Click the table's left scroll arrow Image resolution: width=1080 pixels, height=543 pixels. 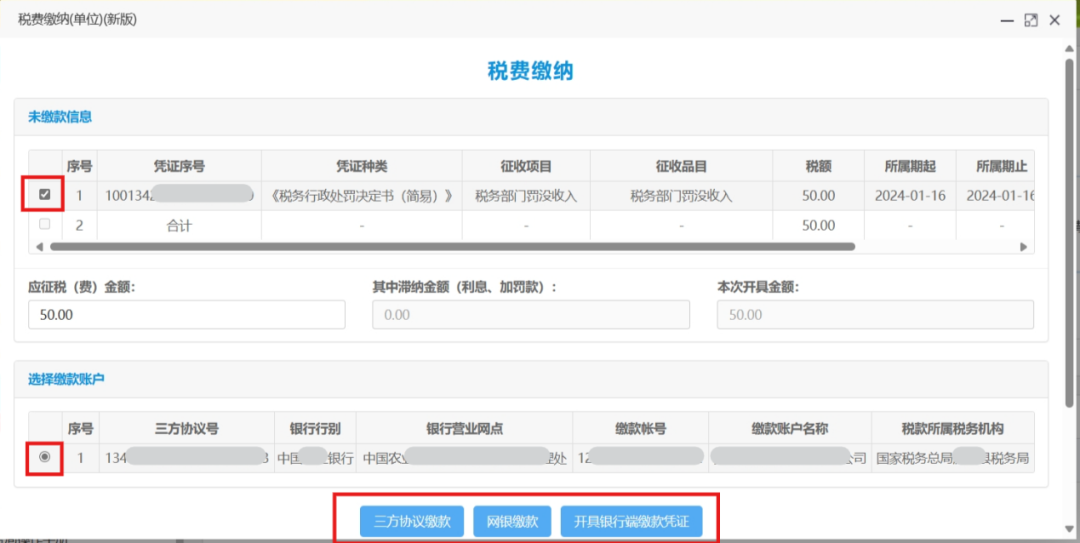point(39,247)
